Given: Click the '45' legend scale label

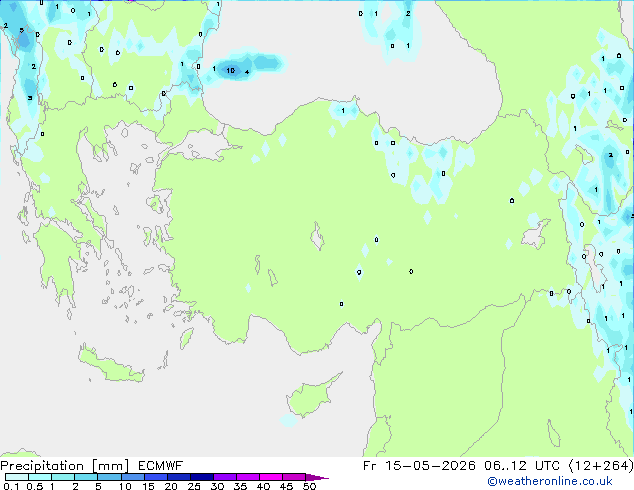Looking at the screenshot, I should click(x=286, y=486).
